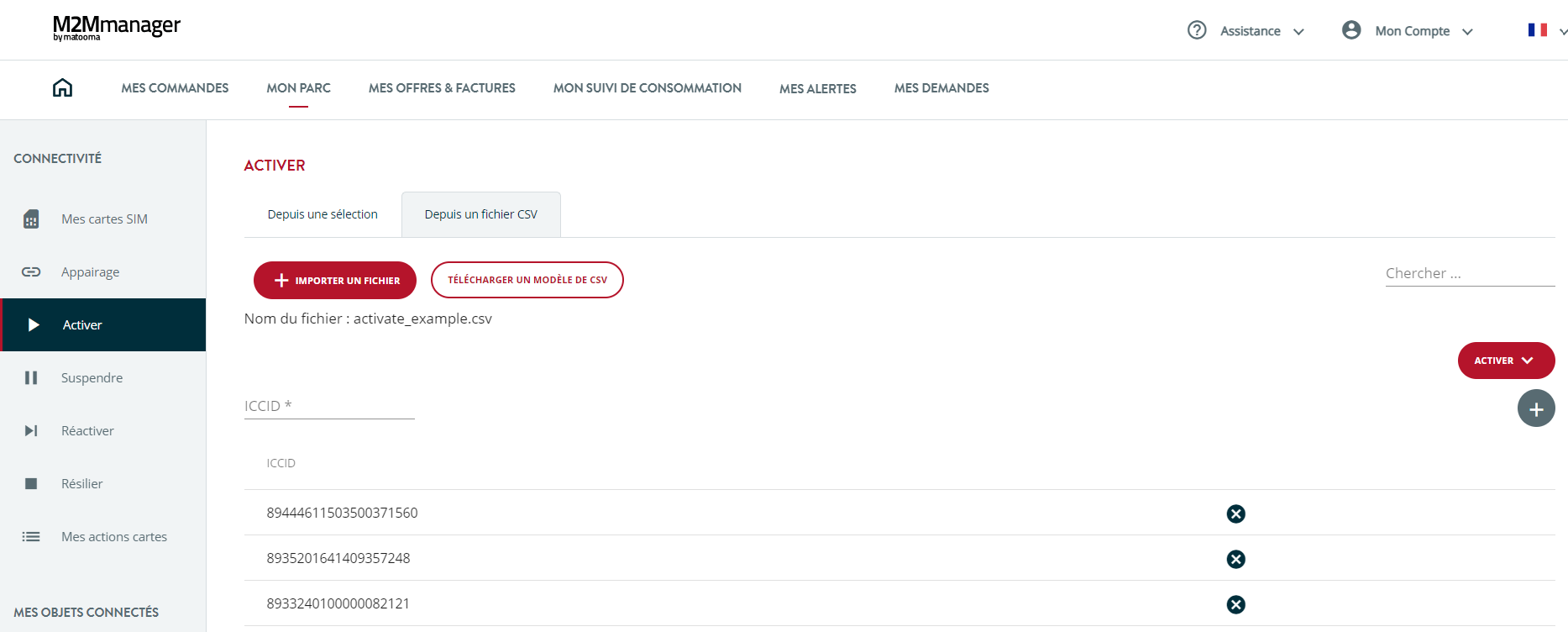The width and height of the screenshot is (1568, 632).
Task: Open the MES DEMANDES menu
Action: 941,87
